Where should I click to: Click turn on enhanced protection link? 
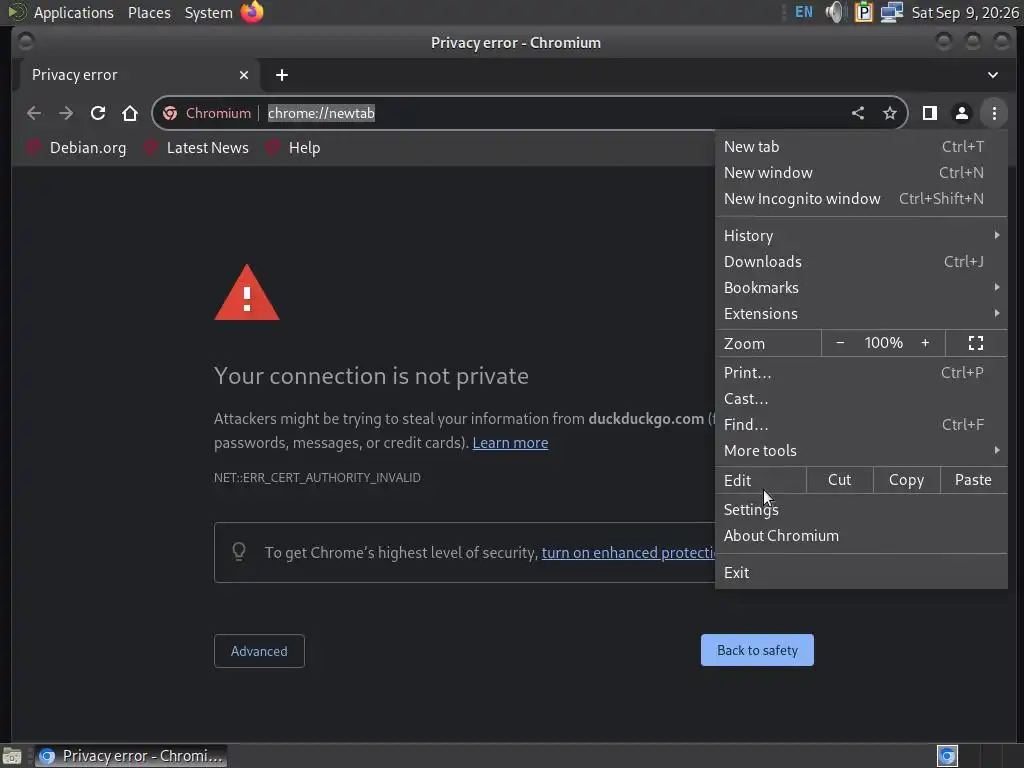628,552
